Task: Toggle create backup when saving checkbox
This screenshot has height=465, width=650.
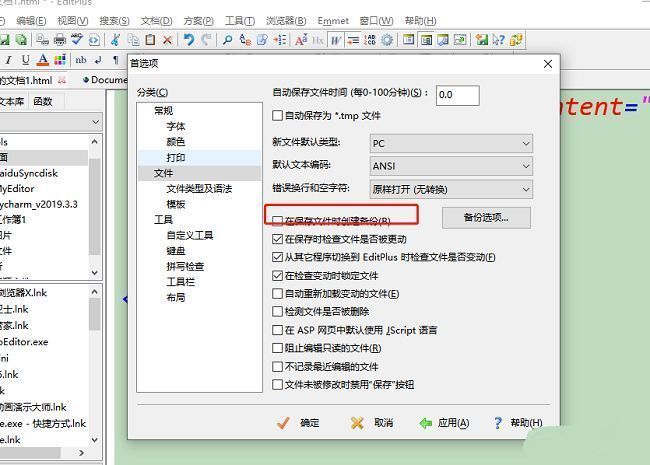Action: point(277,220)
